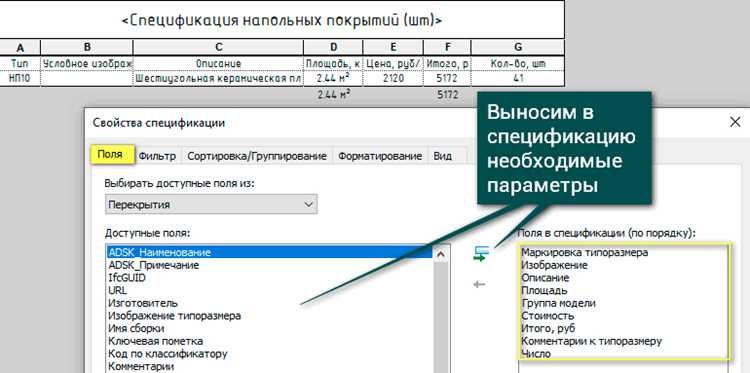Select Изготовитель in available fields
The height and width of the screenshot is (373, 750).
point(270,303)
